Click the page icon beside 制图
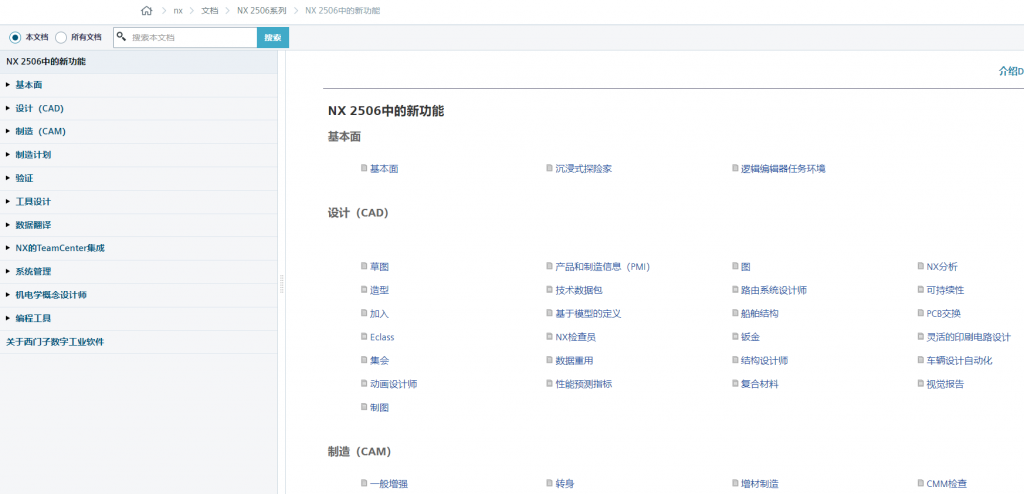This screenshot has height=494, width=1024. tap(364, 407)
